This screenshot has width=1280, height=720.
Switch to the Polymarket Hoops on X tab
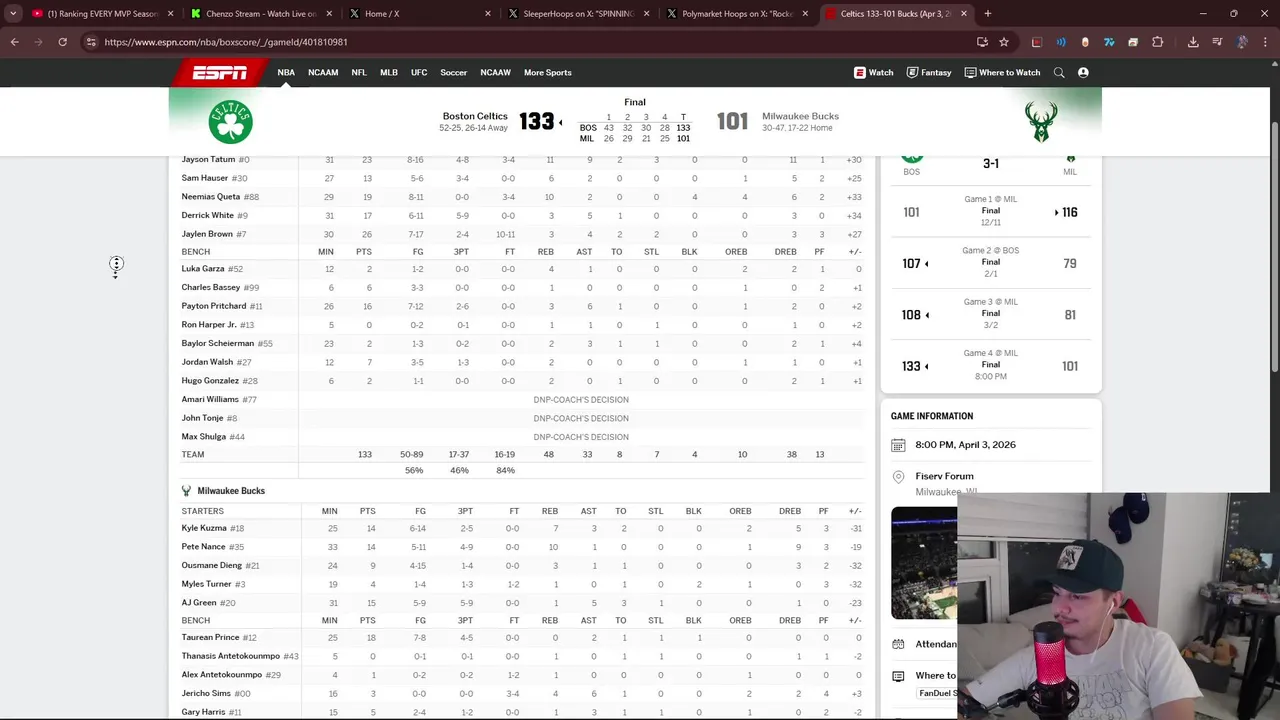736,14
